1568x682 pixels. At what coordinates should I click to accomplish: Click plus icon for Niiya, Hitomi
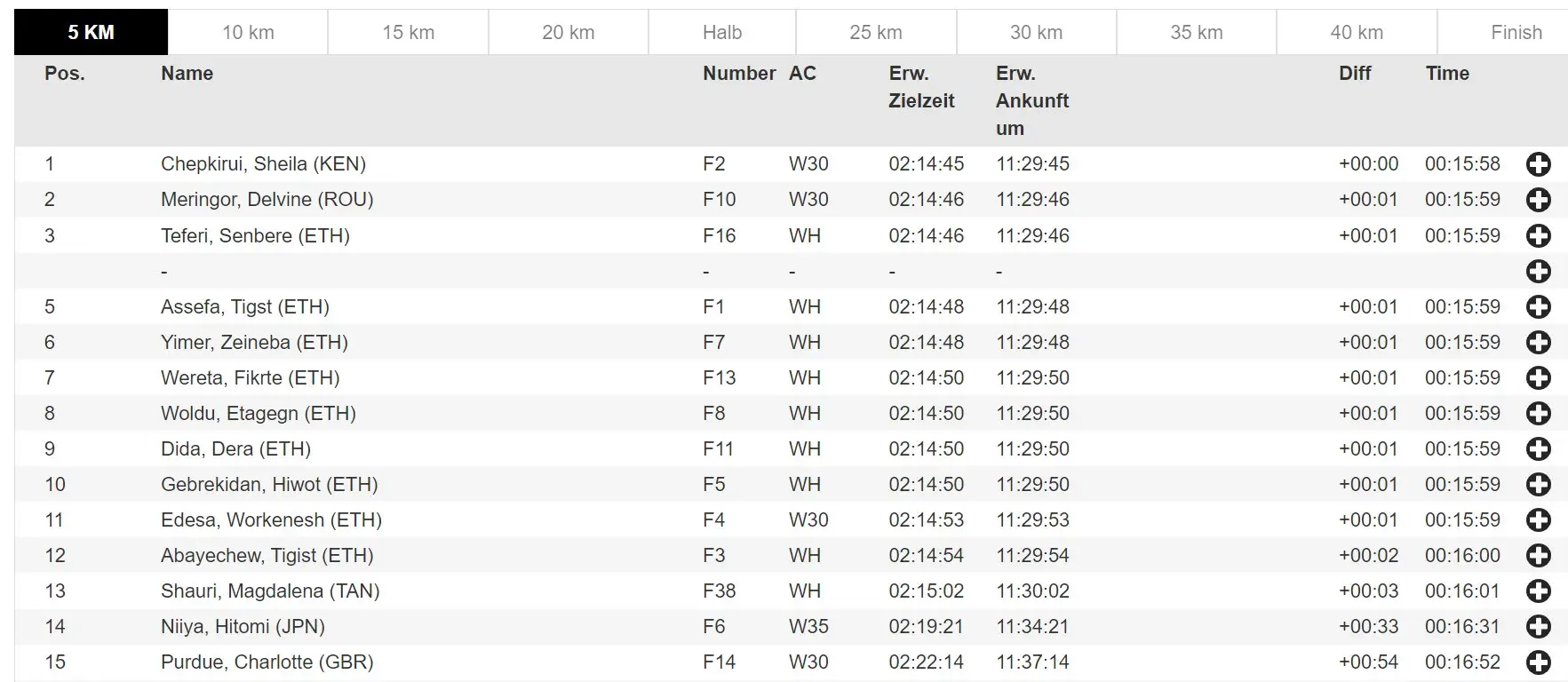(x=1538, y=626)
